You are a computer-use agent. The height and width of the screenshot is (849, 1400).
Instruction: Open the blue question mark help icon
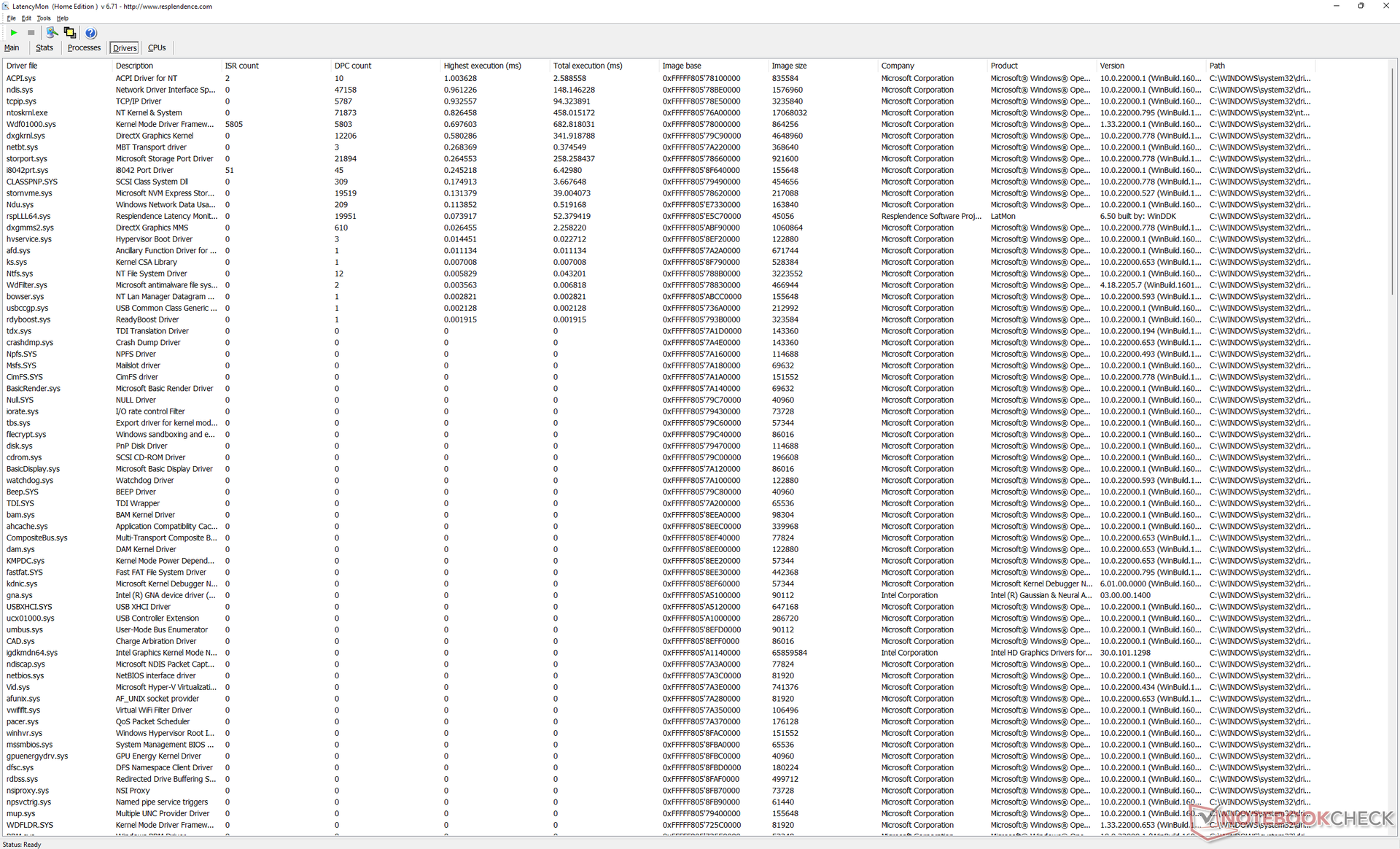coord(90,33)
